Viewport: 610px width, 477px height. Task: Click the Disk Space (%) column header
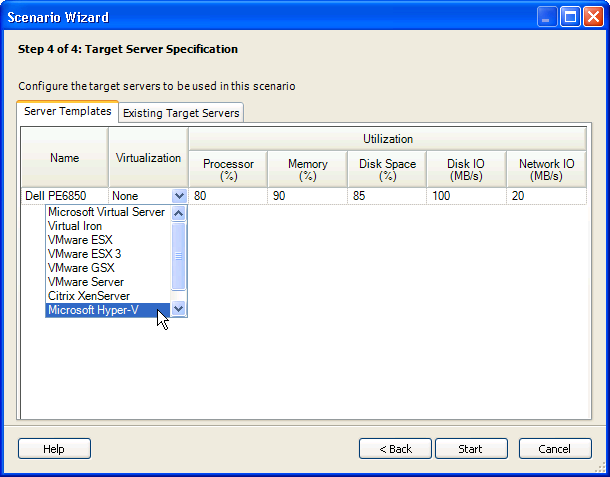tap(387, 170)
